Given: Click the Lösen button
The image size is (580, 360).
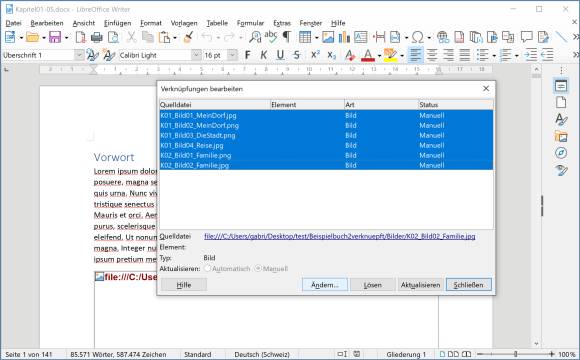Looking at the screenshot, I should (x=372, y=285).
